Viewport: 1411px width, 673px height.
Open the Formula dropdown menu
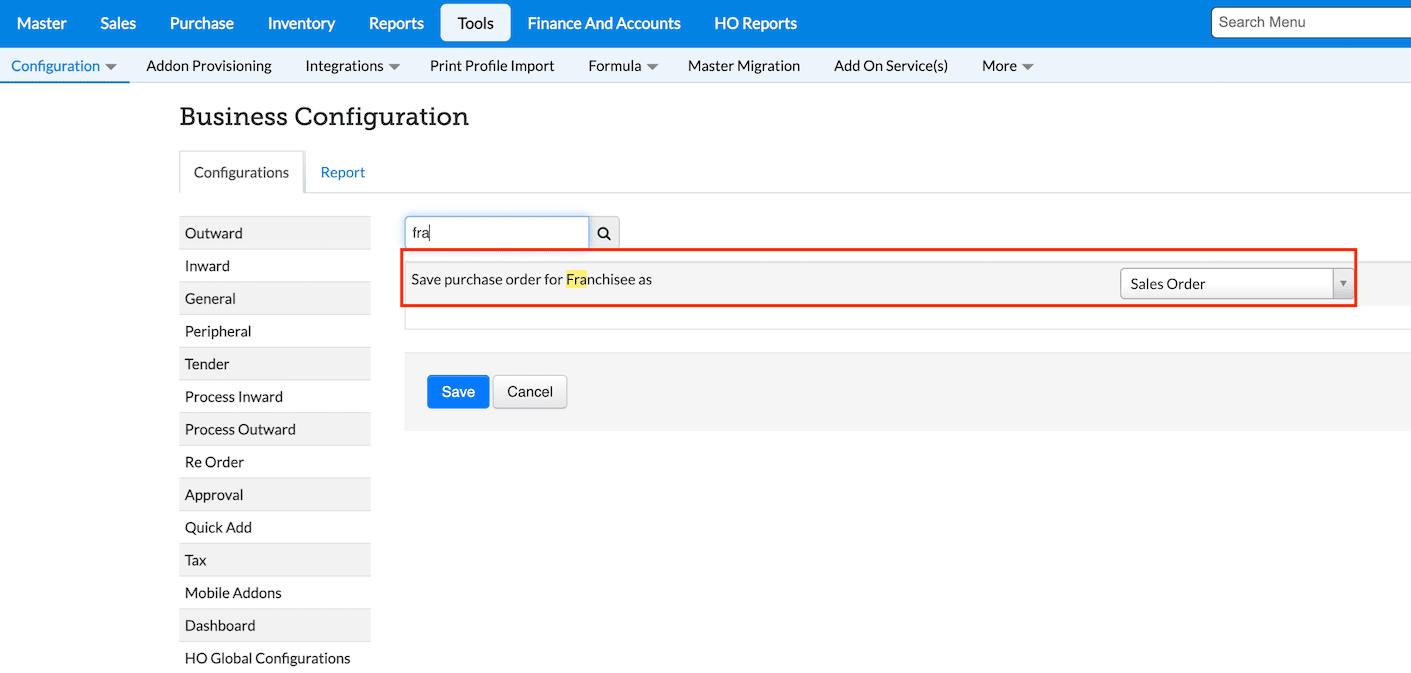coord(622,66)
